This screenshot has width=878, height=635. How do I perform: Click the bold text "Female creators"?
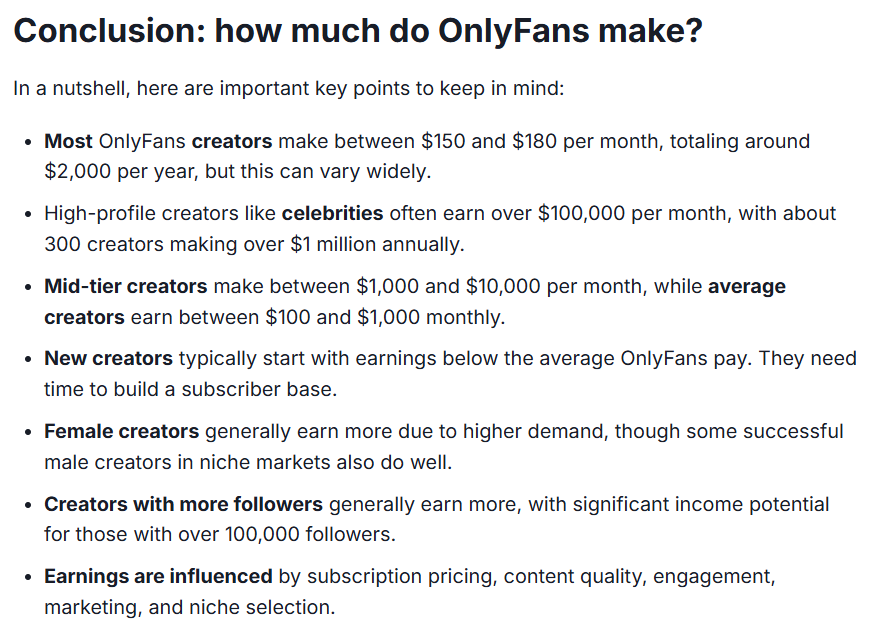[122, 431]
